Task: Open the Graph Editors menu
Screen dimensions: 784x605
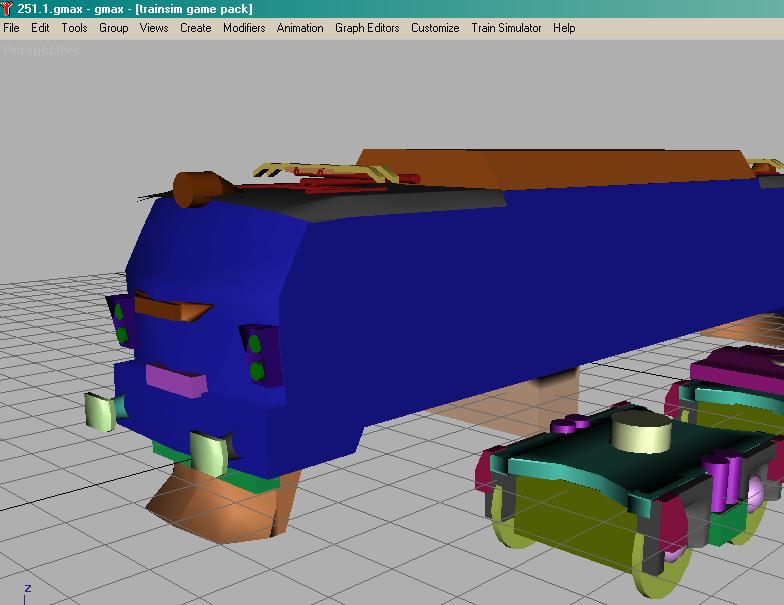Action: click(x=367, y=28)
